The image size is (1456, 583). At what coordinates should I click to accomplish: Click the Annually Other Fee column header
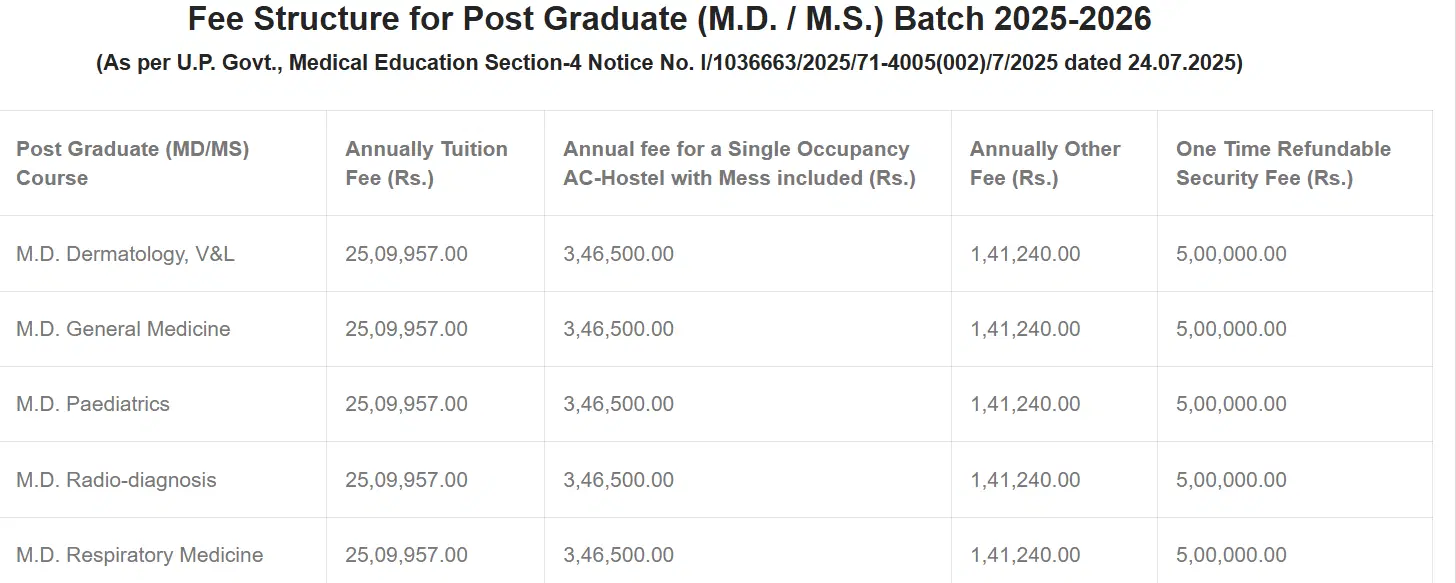point(1045,163)
